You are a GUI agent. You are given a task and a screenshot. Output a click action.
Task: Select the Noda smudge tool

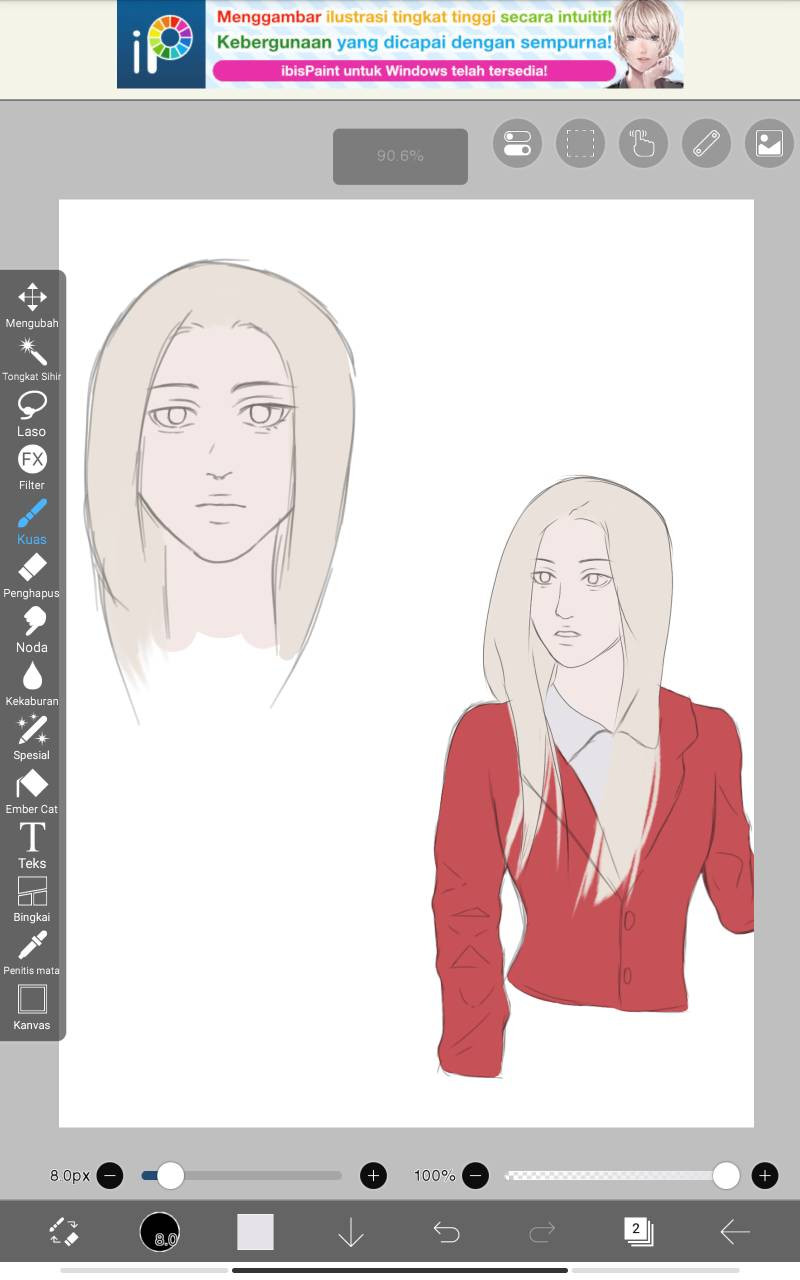(32, 629)
